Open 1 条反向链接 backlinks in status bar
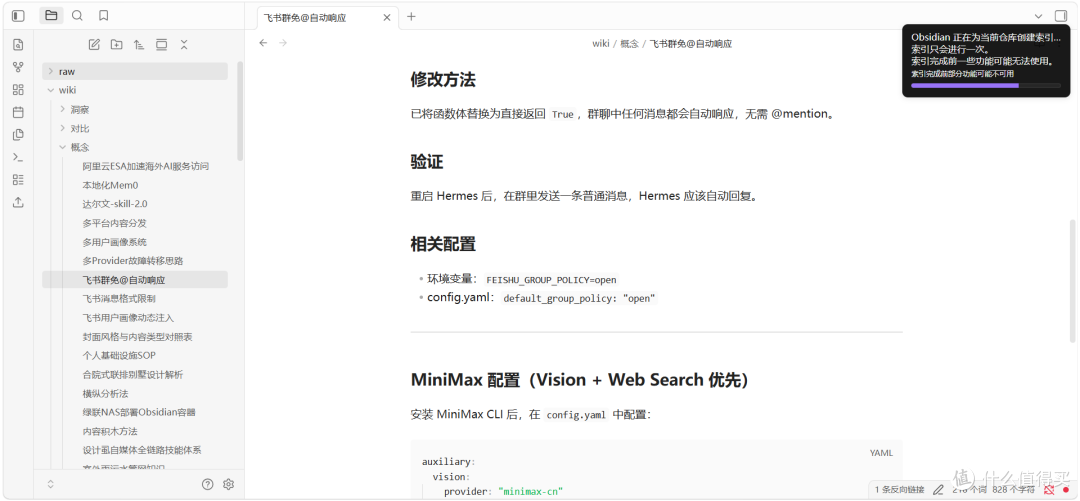This screenshot has height=501, width=1080. tap(900, 490)
